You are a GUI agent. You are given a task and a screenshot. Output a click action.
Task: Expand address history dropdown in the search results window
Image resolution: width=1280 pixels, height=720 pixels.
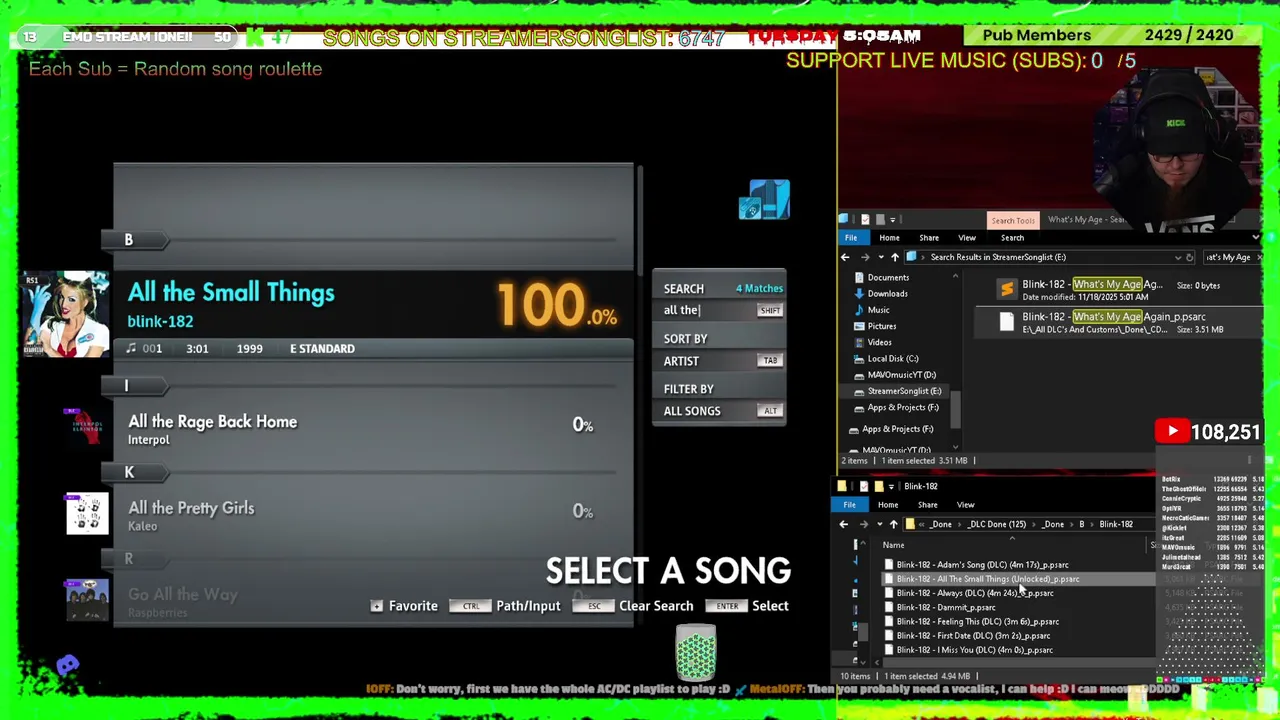click(x=1177, y=257)
